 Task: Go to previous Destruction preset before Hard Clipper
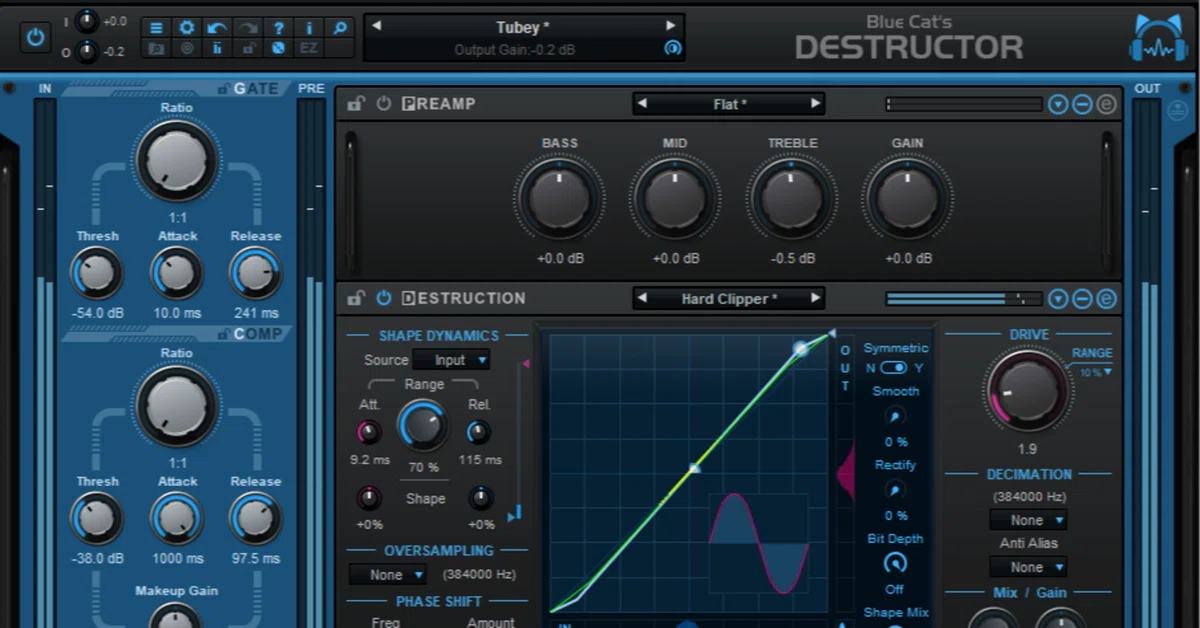[x=643, y=298]
